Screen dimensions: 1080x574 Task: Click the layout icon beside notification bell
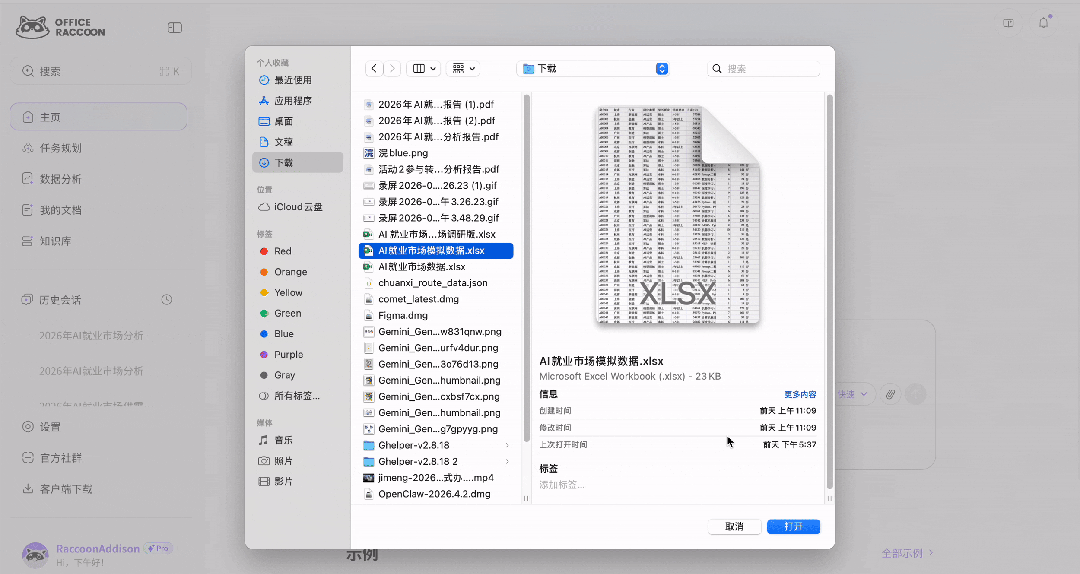(x=1008, y=23)
